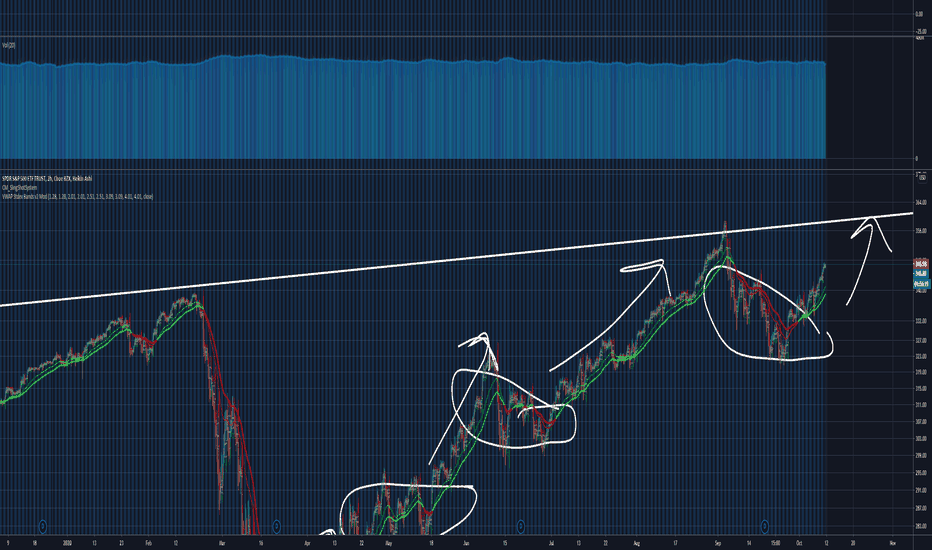Select the VWAP Stdev Bands indicator label
Screen dimensions: 932x550
[x=77, y=196]
